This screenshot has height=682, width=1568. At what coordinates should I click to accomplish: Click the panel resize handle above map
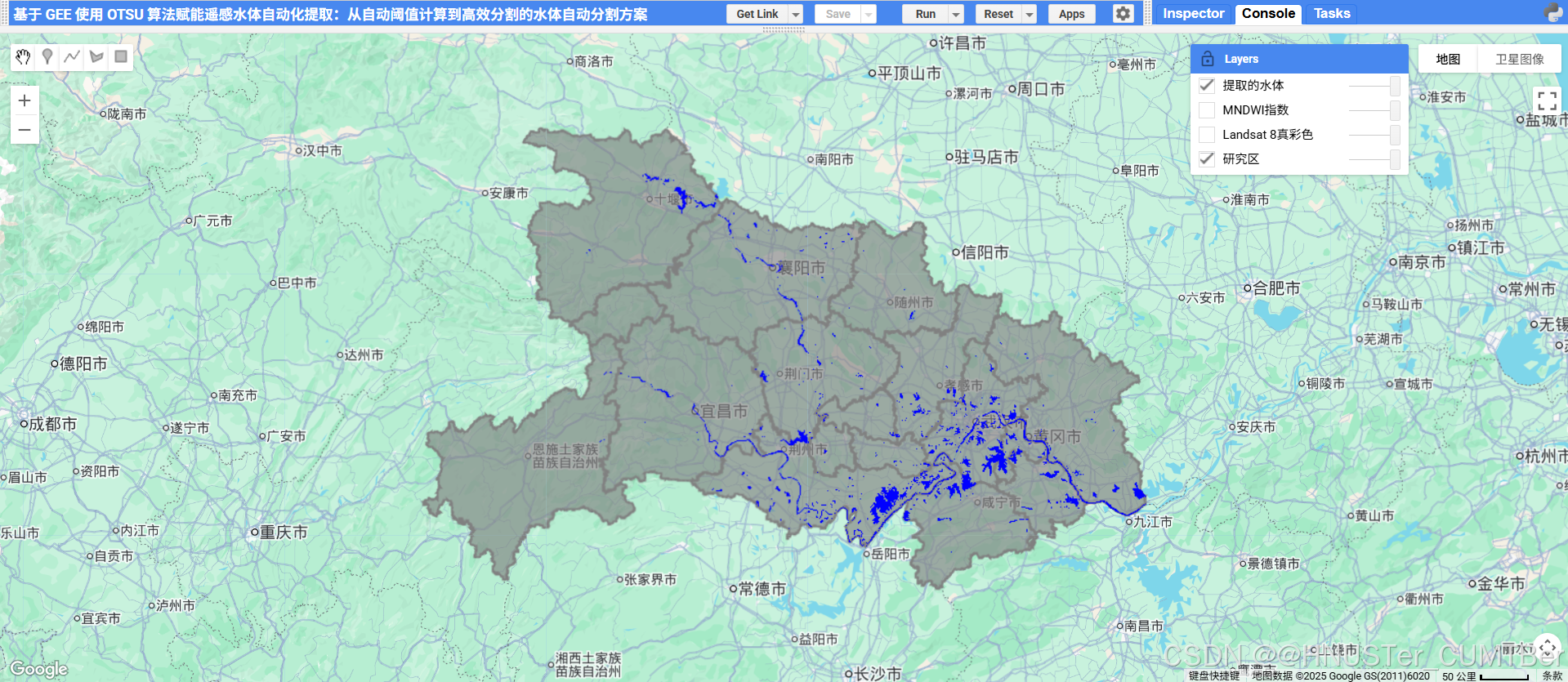pos(784,29)
